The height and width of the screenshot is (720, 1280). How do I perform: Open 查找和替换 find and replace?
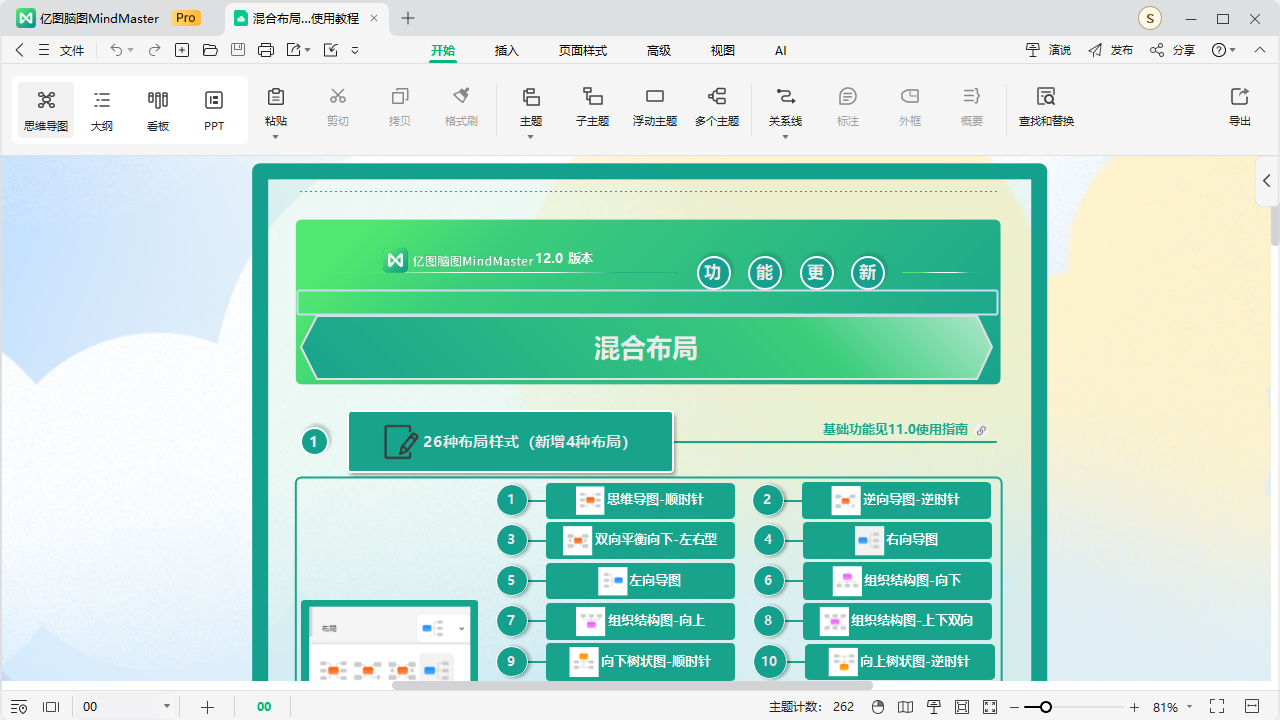pyautogui.click(x=1046, y=108)
